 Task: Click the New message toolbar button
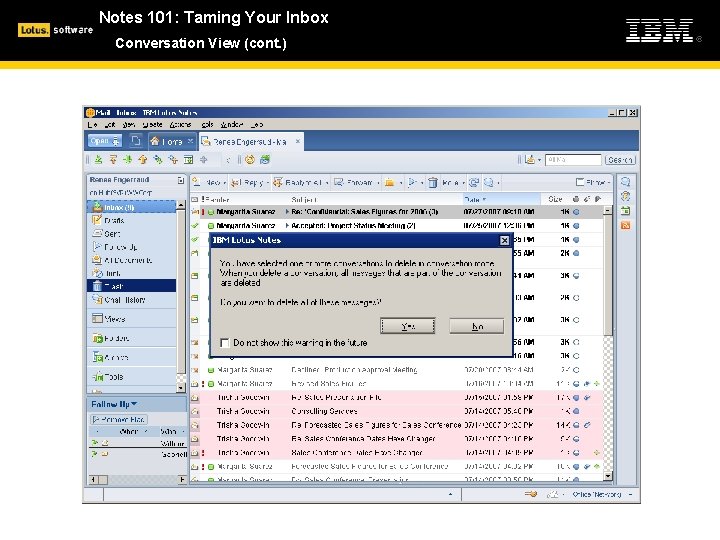(208, 183)
